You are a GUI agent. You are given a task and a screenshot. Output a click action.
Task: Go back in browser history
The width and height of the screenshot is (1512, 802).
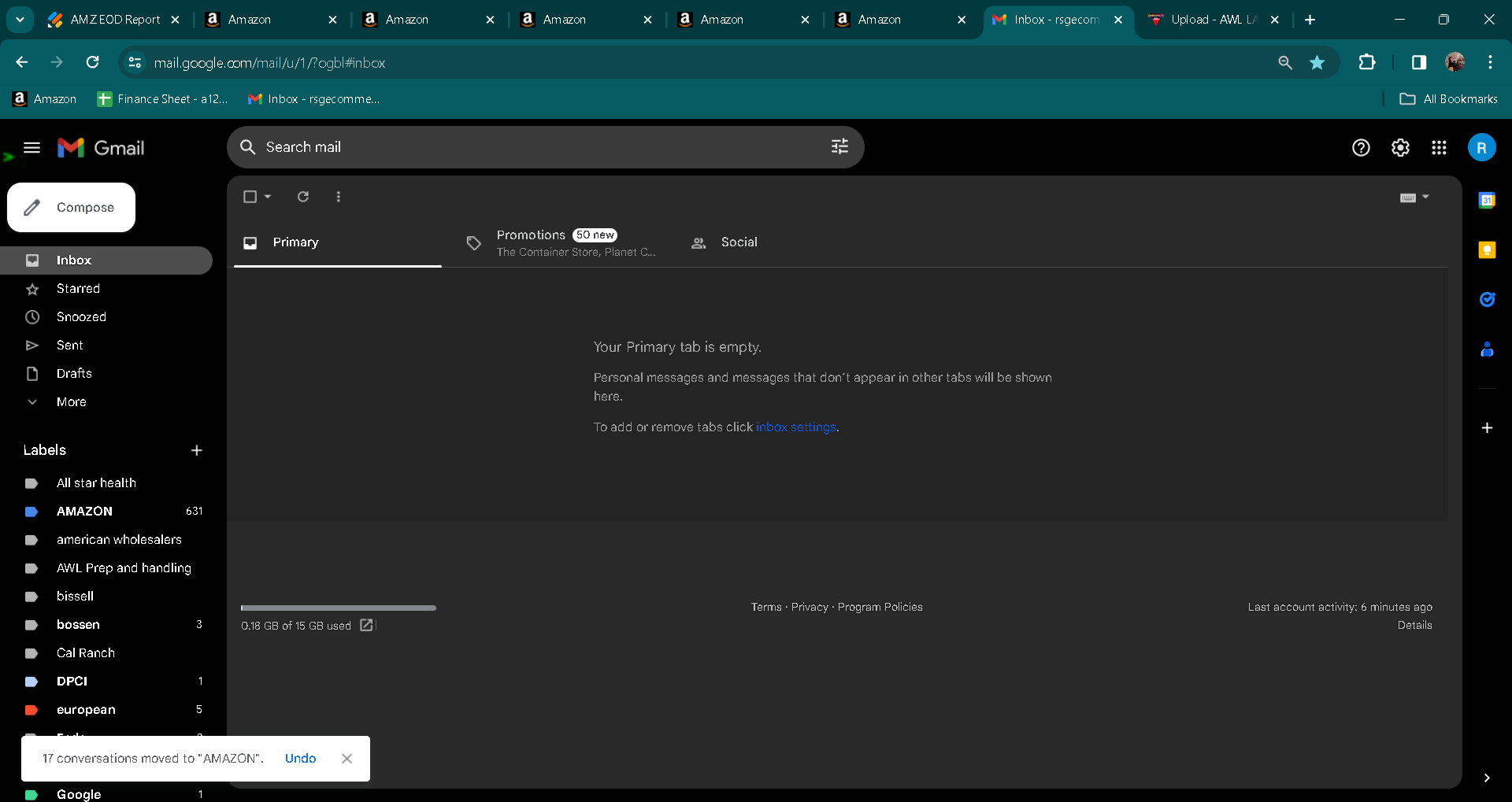(22, 62)
